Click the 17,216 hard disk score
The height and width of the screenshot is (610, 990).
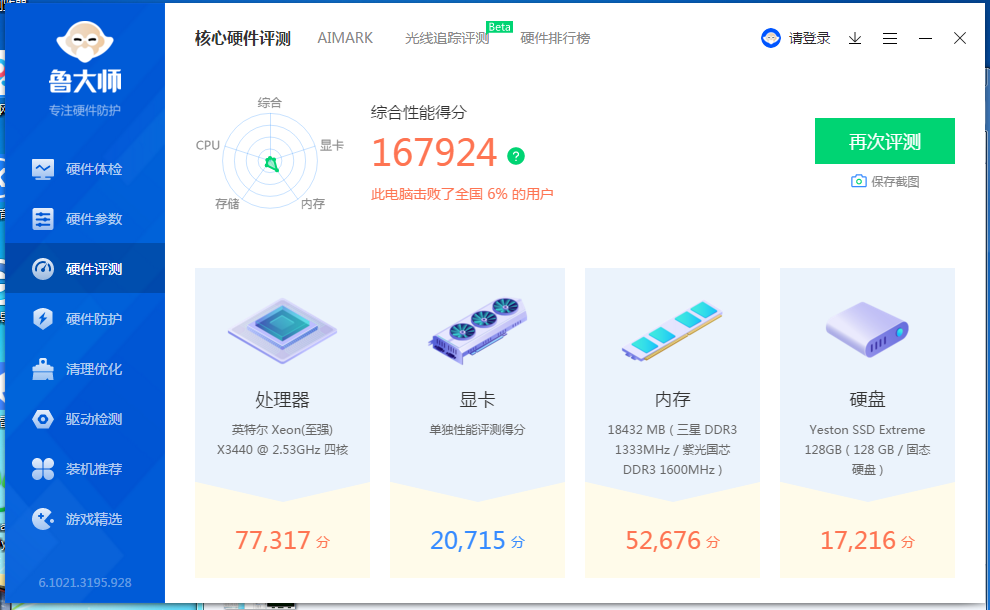868,541
